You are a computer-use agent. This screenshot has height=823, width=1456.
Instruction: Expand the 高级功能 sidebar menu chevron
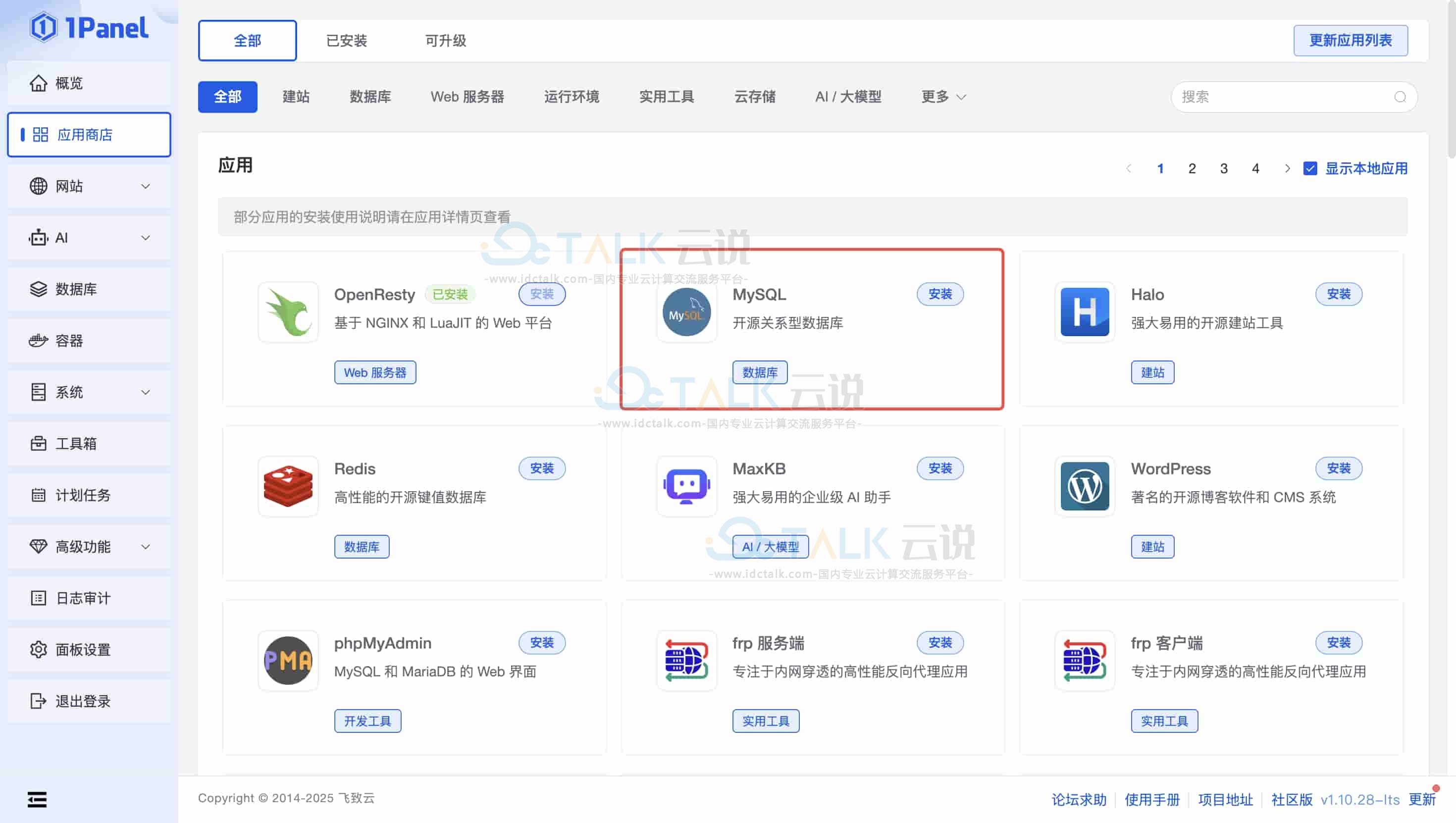[x=145, y=547]
